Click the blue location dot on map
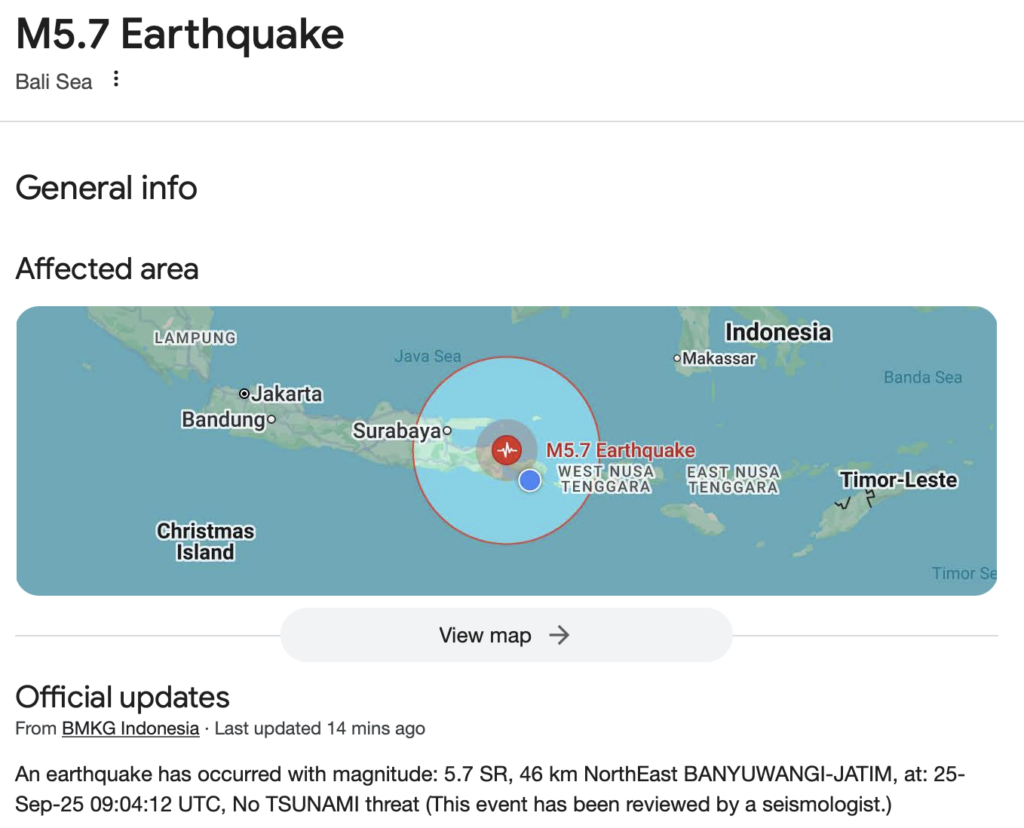1024x828 pixels. pyautogui.click(x=530, y=481)
